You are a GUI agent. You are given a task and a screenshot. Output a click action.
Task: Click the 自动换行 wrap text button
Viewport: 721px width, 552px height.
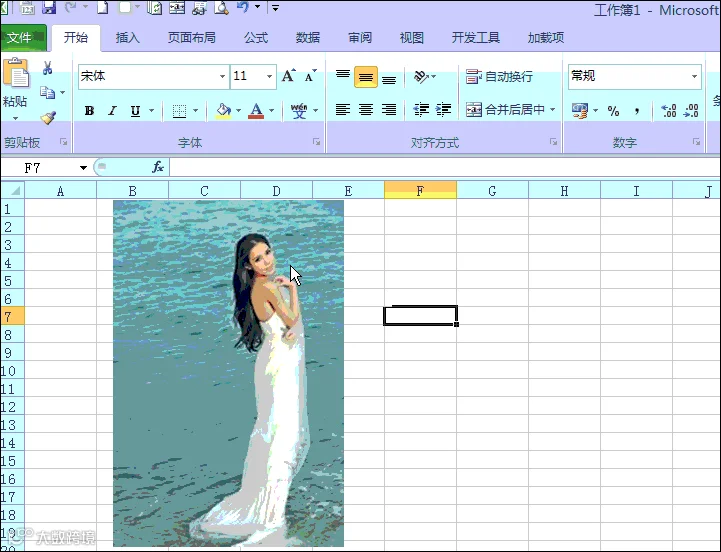499,76
